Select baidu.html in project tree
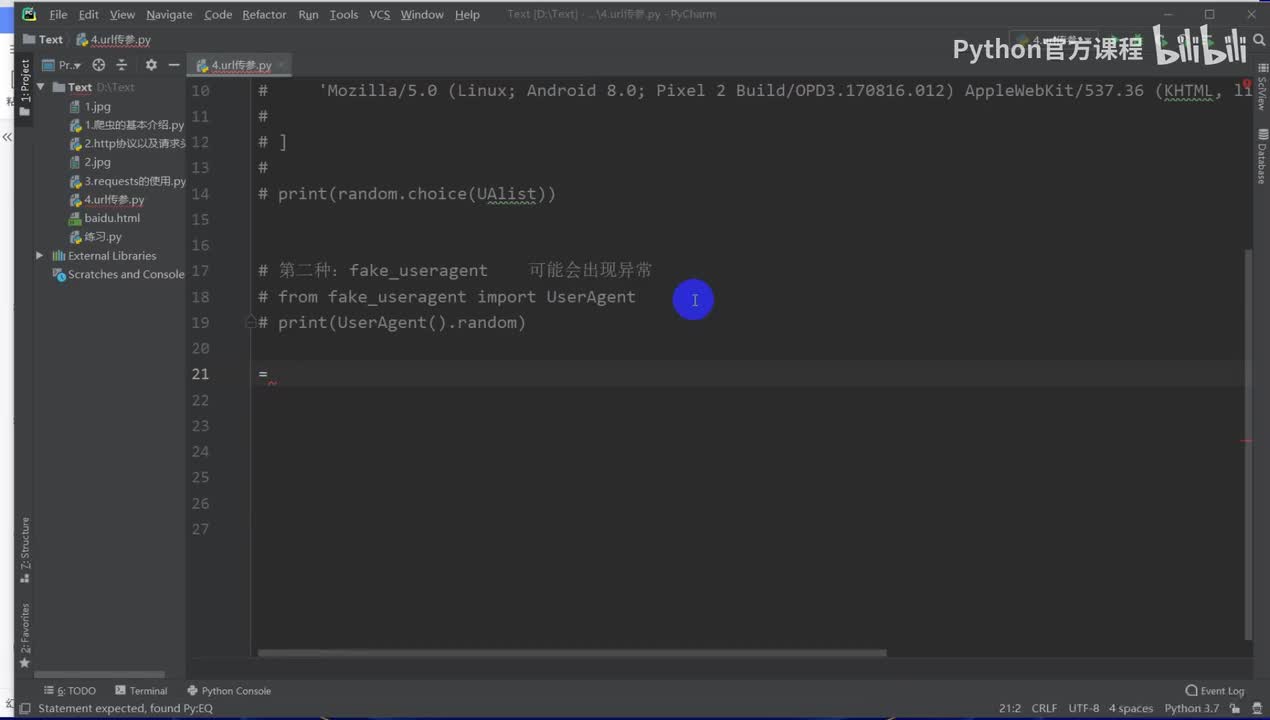1270x720 pixels. [104, 218]
